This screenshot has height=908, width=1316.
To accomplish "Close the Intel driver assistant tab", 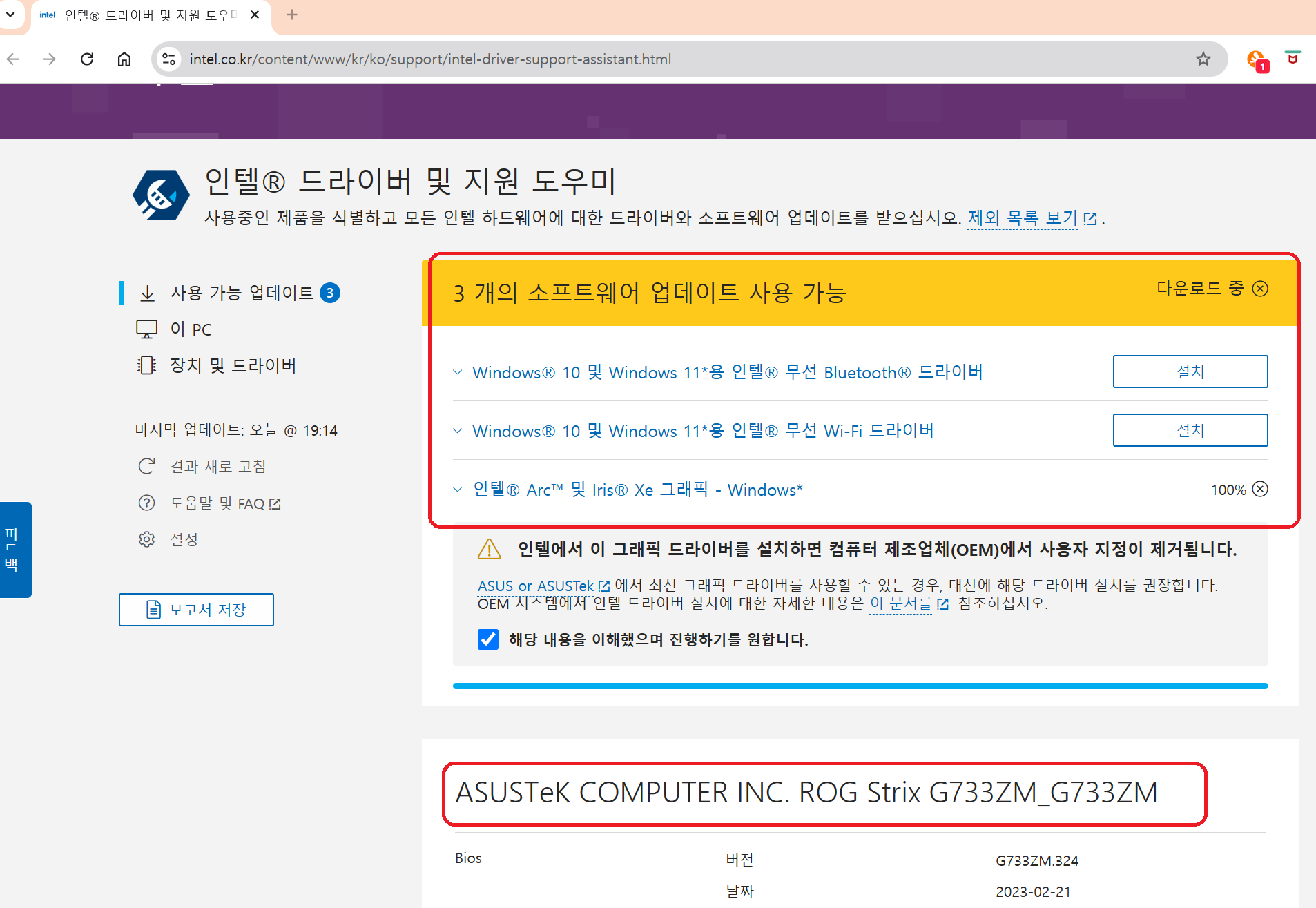I will [x=255, y=15].
